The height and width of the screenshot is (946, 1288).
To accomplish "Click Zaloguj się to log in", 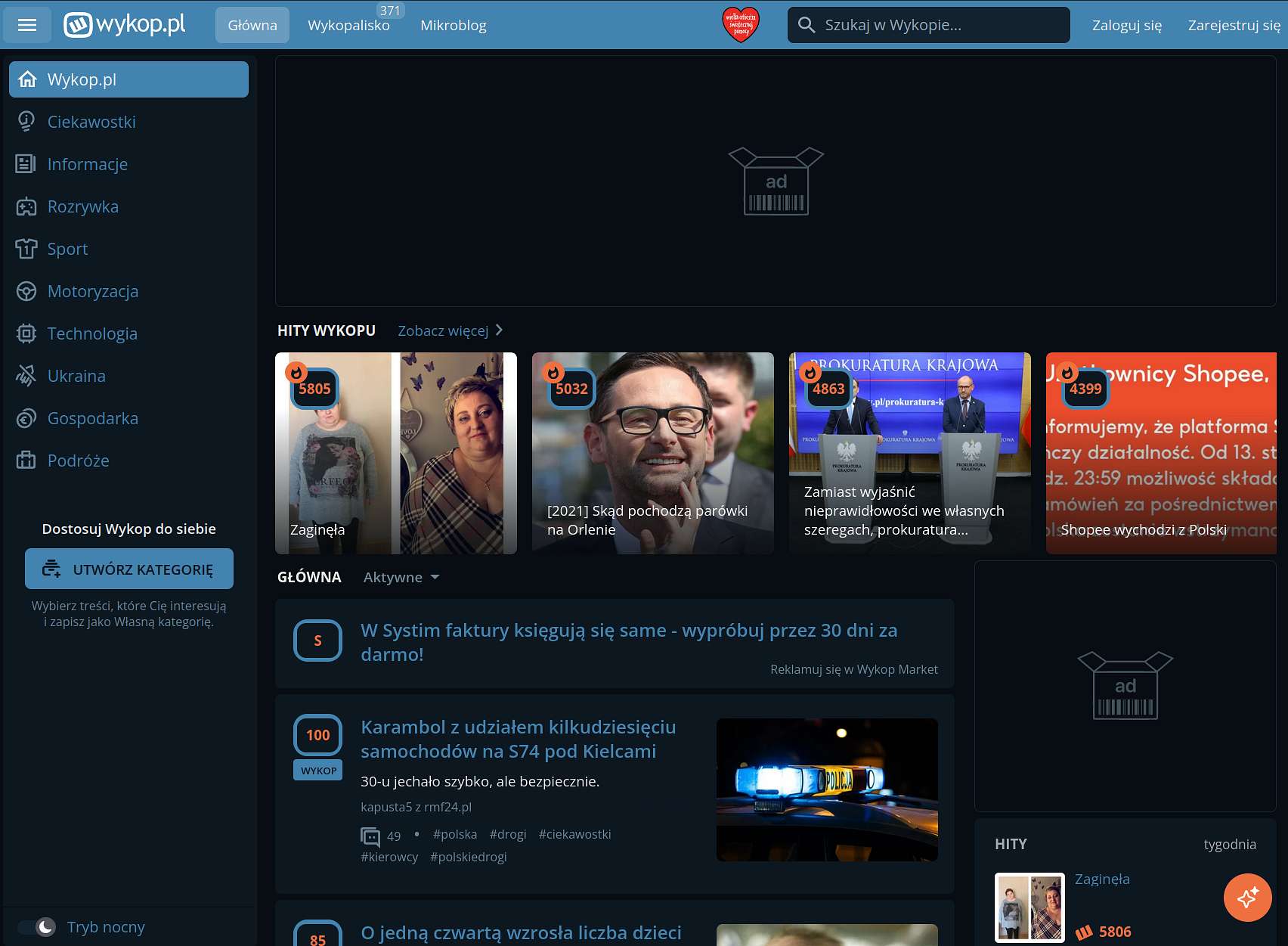I will (x=1127, y=25).
